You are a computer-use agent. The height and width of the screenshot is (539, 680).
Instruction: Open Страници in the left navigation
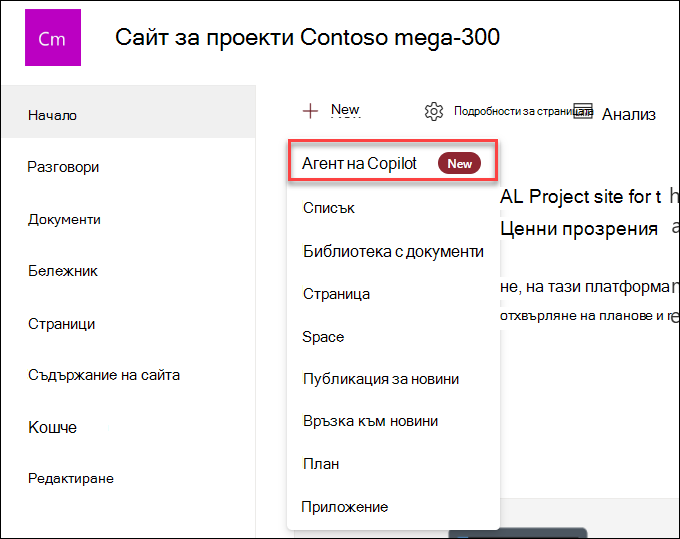[x=61, y=324]
